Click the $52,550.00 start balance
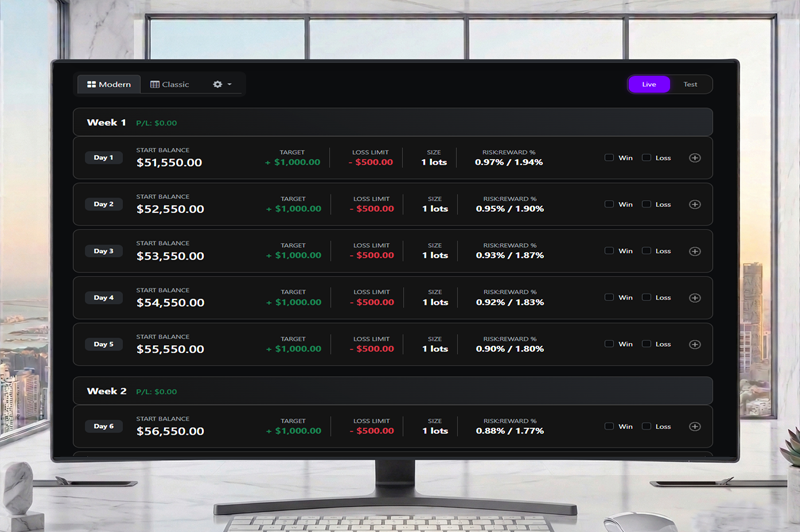The image size is (800, 532). [170, 209]
